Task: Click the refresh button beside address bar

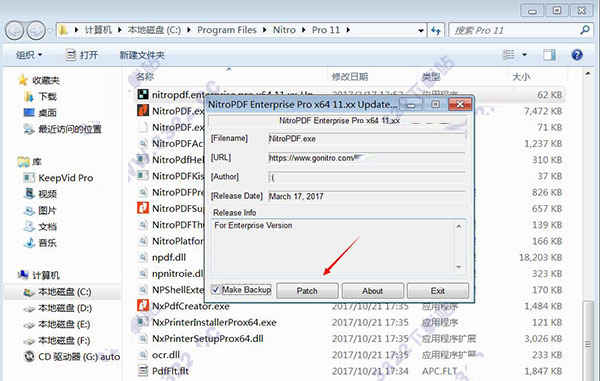Action: [435, 30]
